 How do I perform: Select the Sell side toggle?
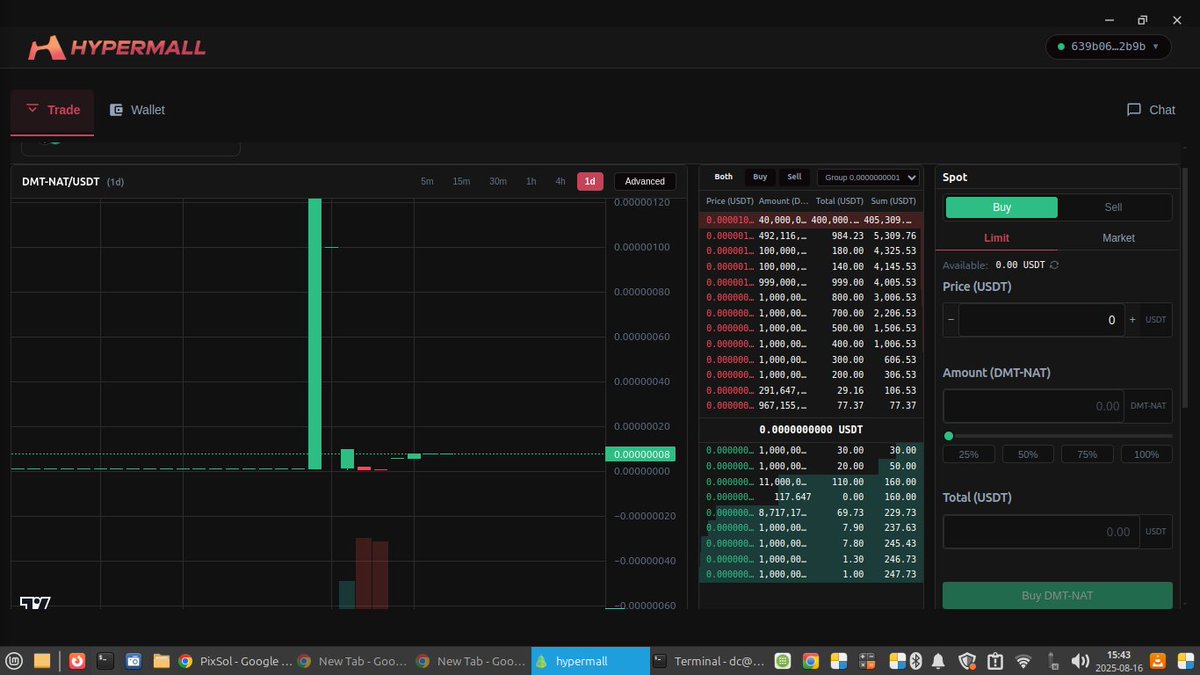tap(1113, 207)
